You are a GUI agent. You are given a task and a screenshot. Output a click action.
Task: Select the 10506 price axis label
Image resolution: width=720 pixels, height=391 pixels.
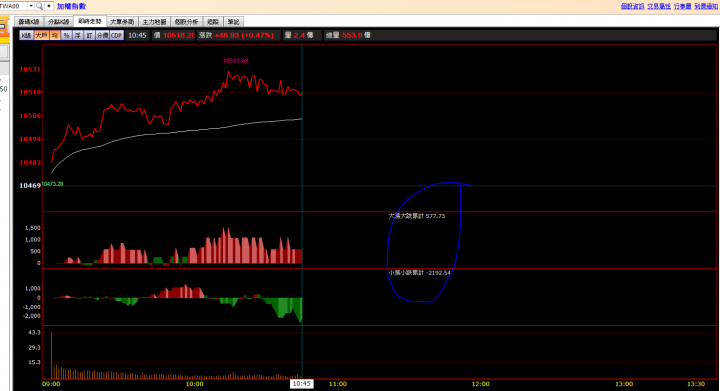tap(30, 116)
